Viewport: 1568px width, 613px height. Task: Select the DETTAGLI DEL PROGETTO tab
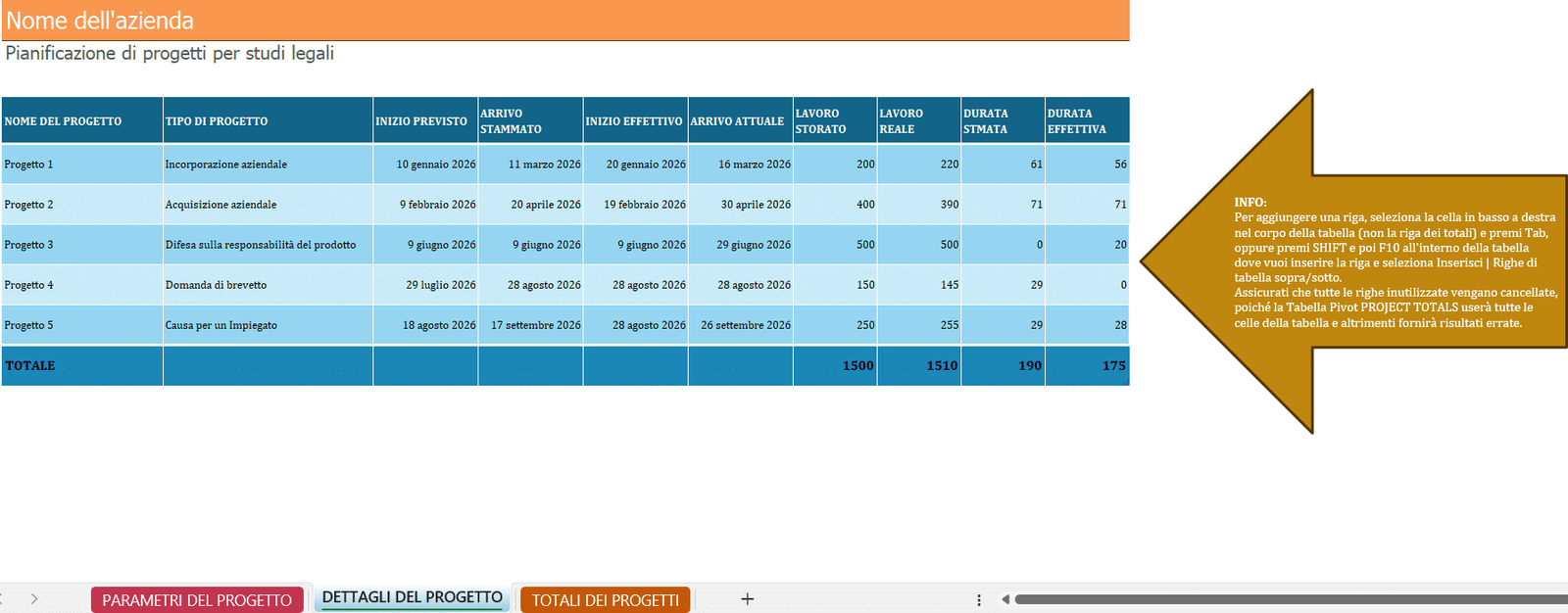[412, 597]
